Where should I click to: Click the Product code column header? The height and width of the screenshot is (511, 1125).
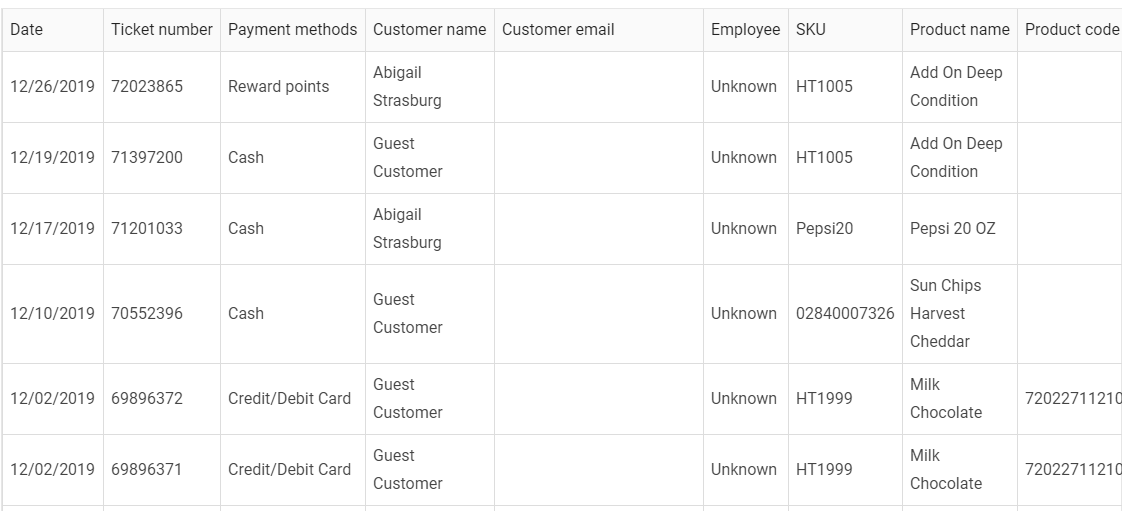coord(1071,30)
